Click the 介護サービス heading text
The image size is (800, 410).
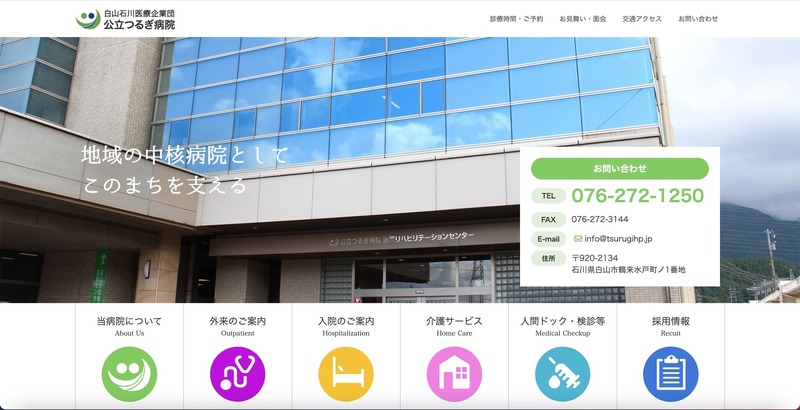point(454,321)
